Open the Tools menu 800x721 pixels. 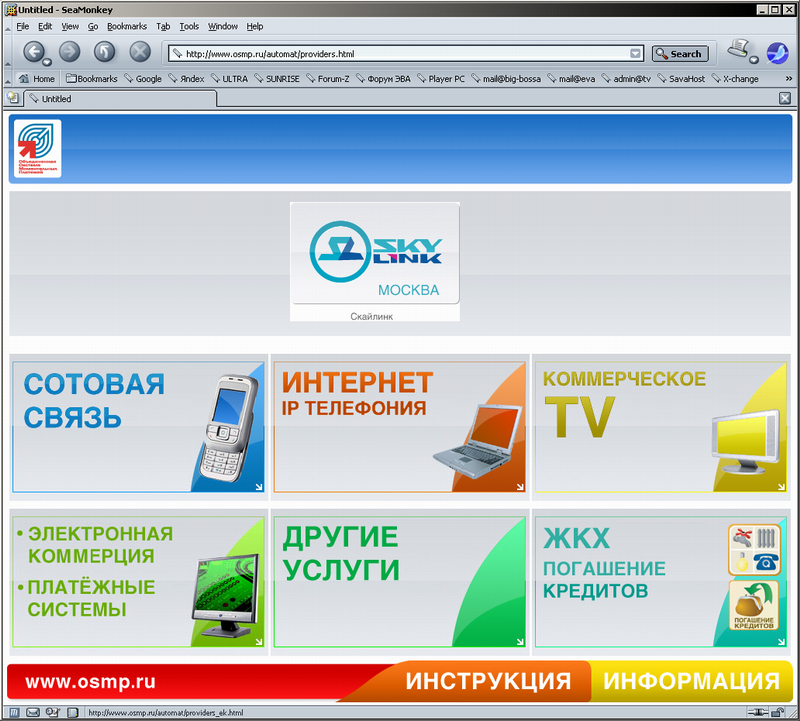(x=189, y=27)
